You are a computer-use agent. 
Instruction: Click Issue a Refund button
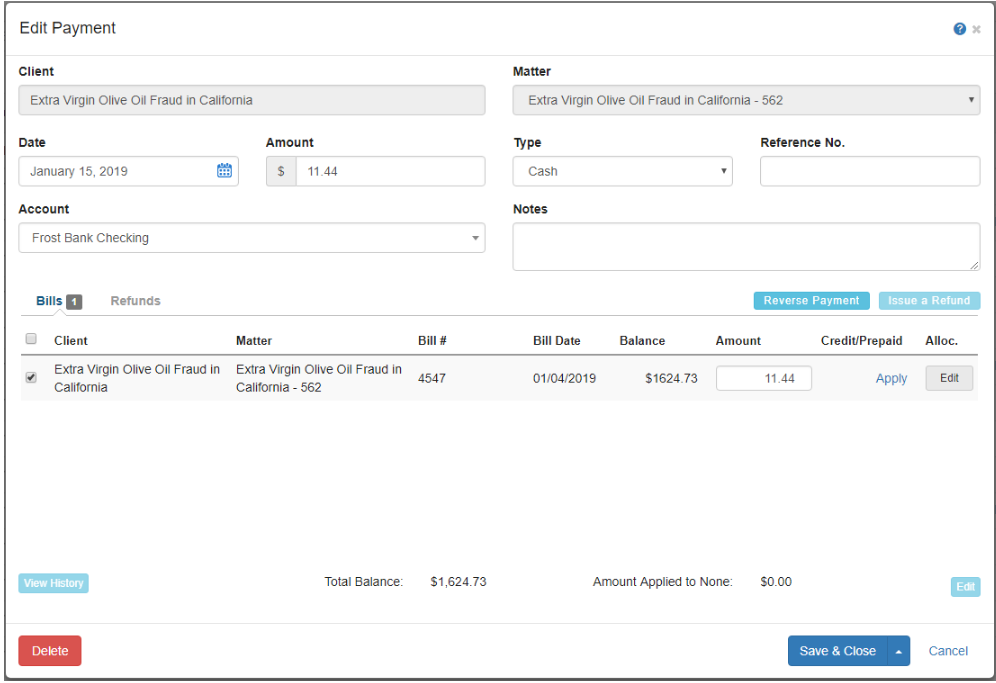tap(929, 301)
